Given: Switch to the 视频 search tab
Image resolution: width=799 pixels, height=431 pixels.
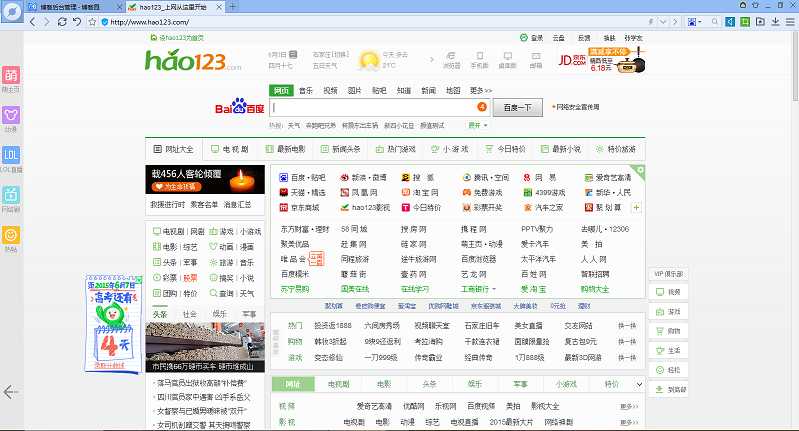Looking at the screenshot, I should tap(330, 91).
